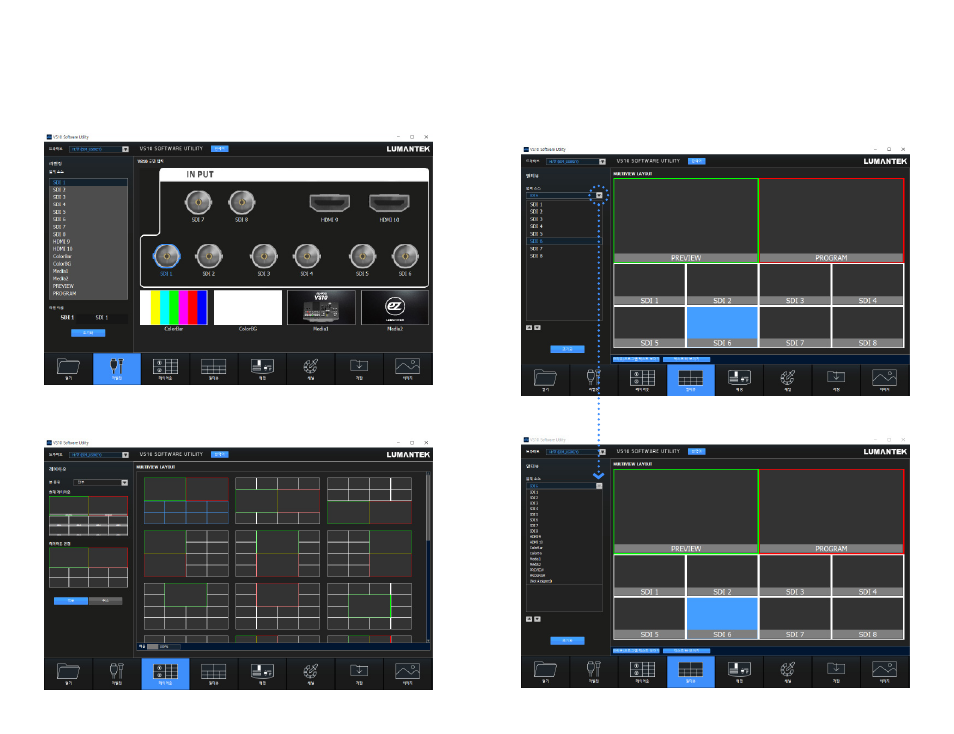The image size is (954, 734).
Task: Click the HDMI 9 port
Action: click(x=329, y=203)
